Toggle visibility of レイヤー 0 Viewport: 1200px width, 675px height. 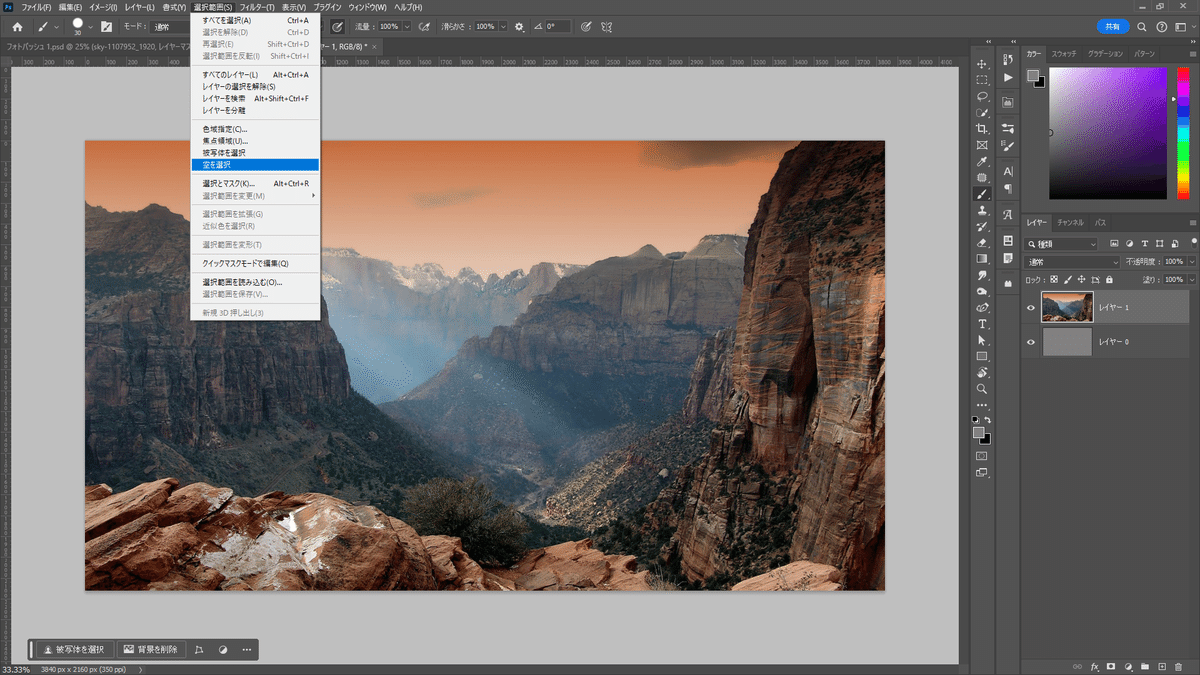1031,342
